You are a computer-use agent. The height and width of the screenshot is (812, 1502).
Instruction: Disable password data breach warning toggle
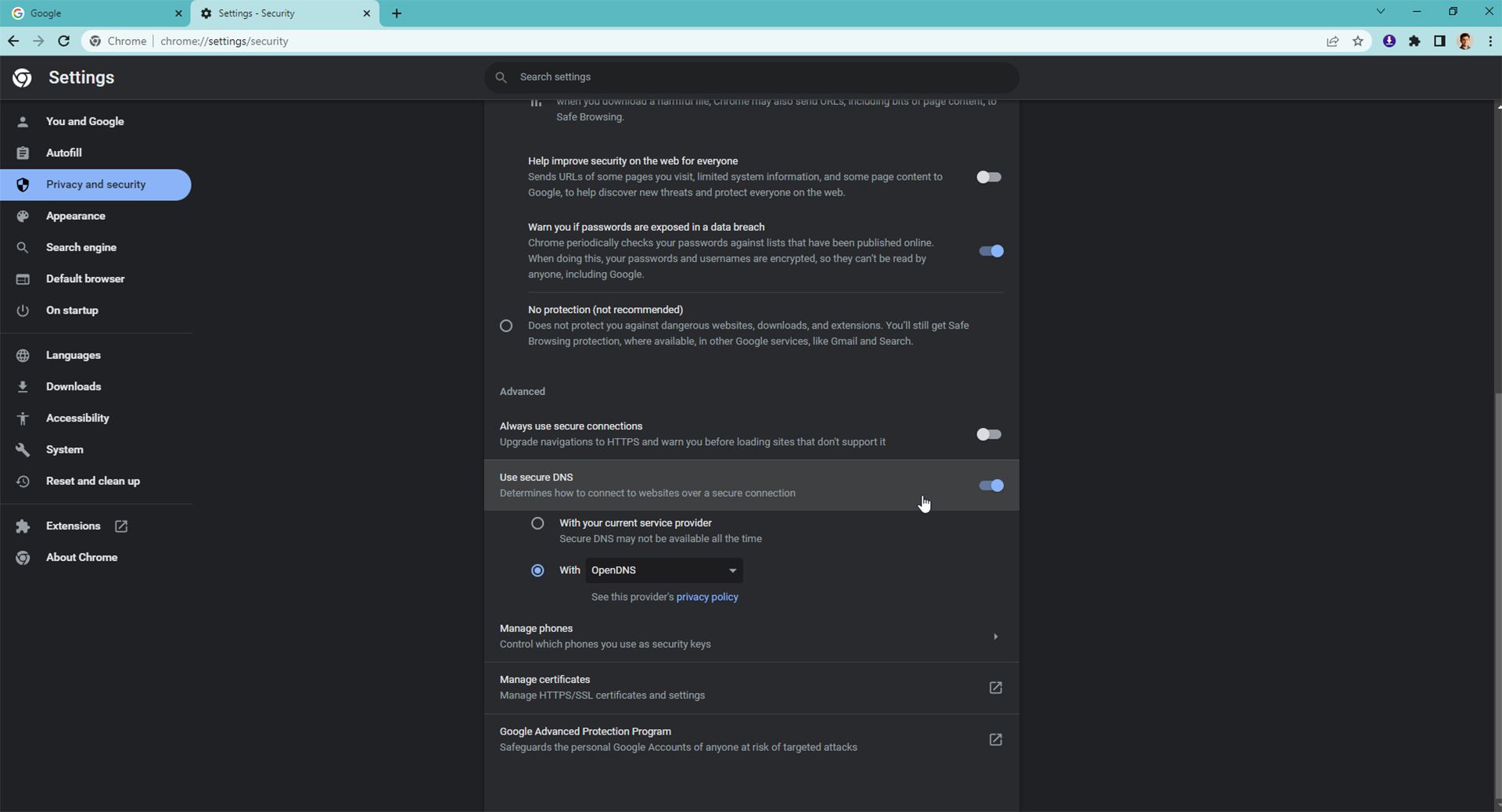tap(990, 251)
